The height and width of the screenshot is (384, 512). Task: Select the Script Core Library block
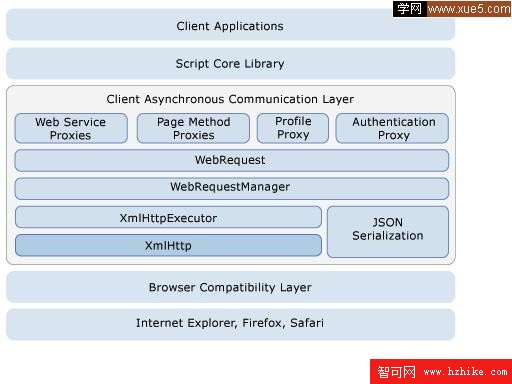[x=230, y=63]
